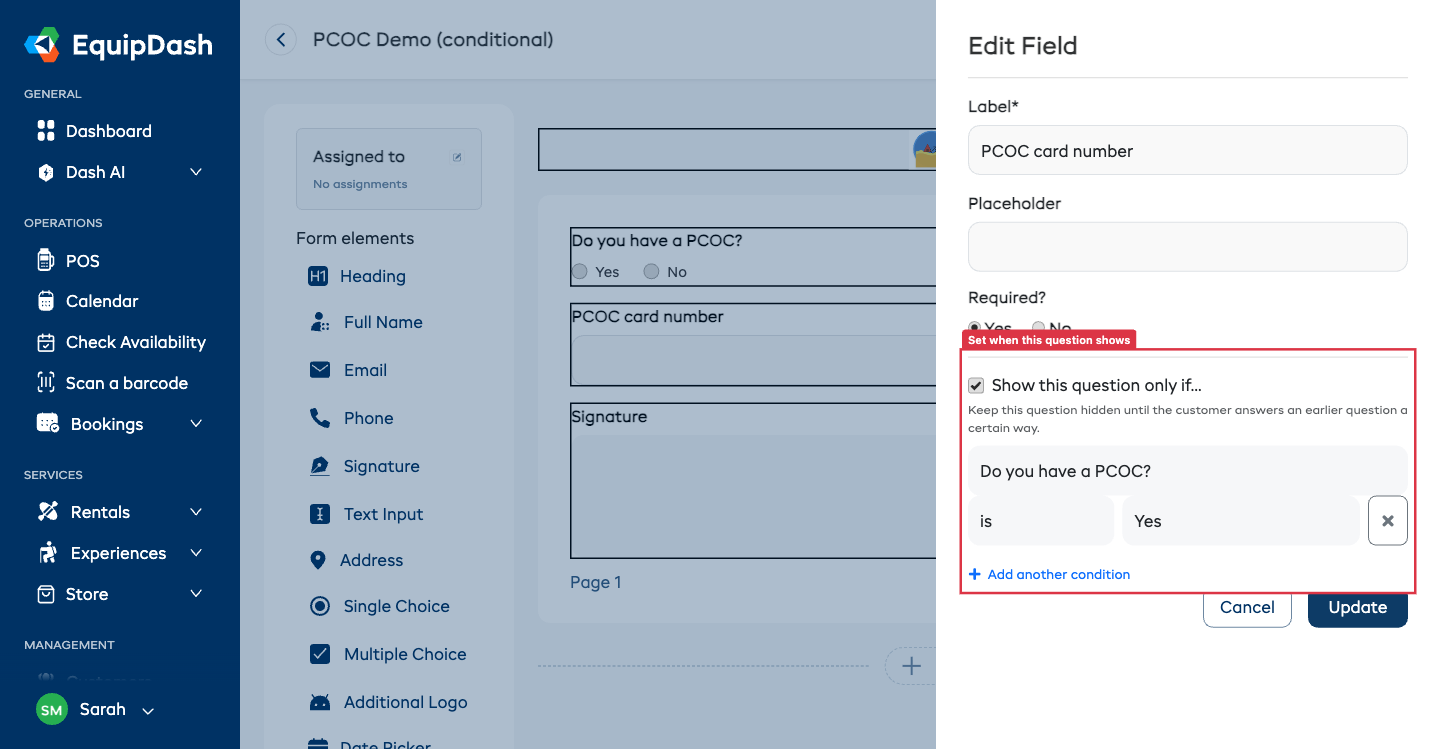Click the POS terminal icon
The width and height of the screenshot is (1440, 749).
coord(45,261)
